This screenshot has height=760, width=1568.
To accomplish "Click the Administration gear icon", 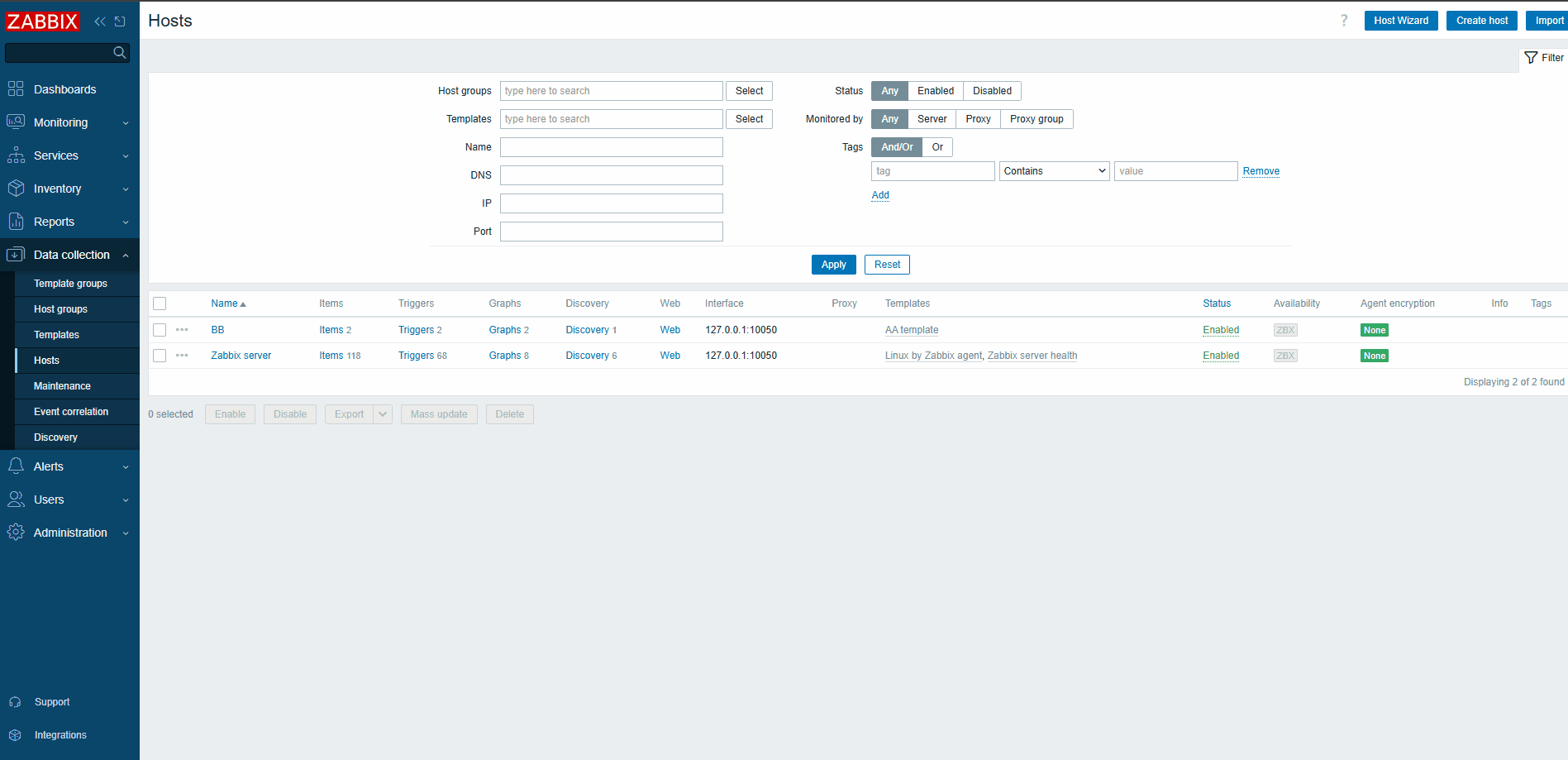I will click(16, 533).
